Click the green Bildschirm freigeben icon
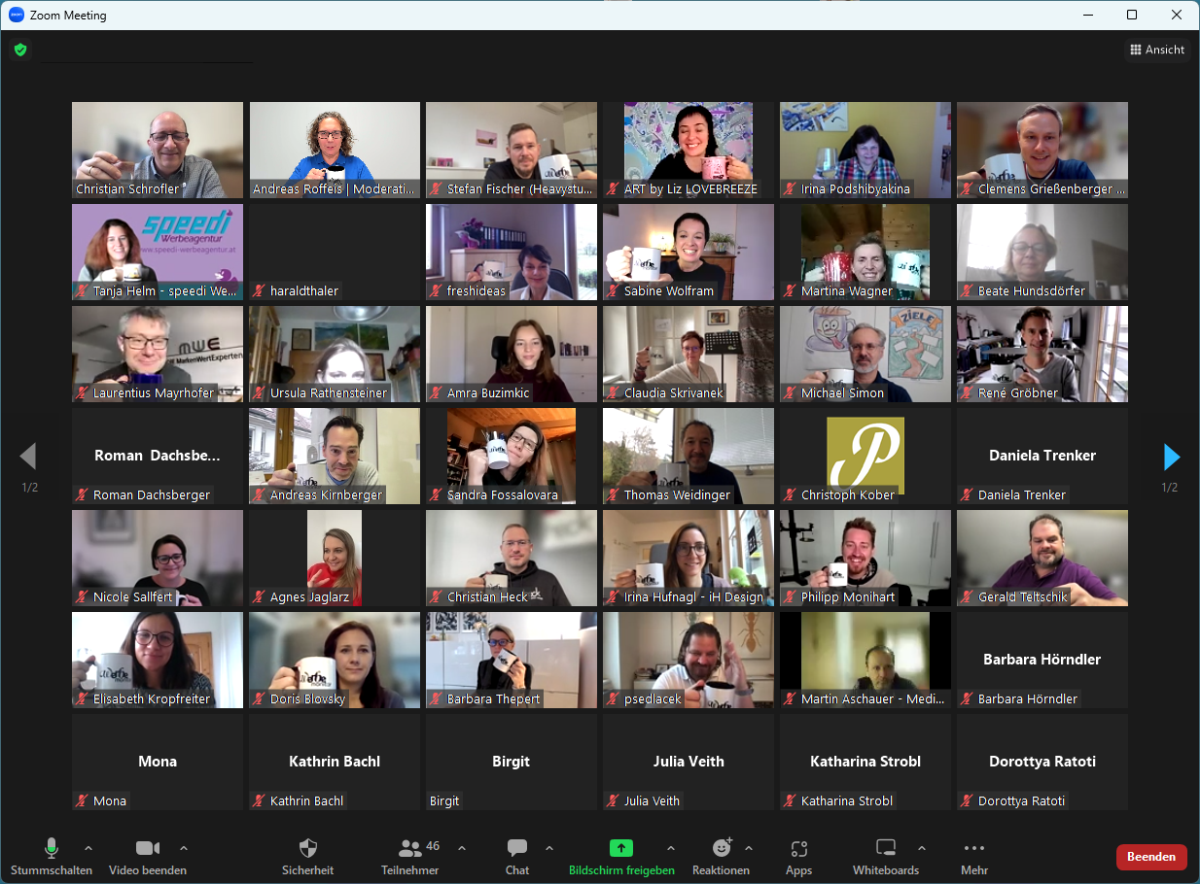Image resolution: width=1200 pixels, height=884 pixels. pos(621,848)
